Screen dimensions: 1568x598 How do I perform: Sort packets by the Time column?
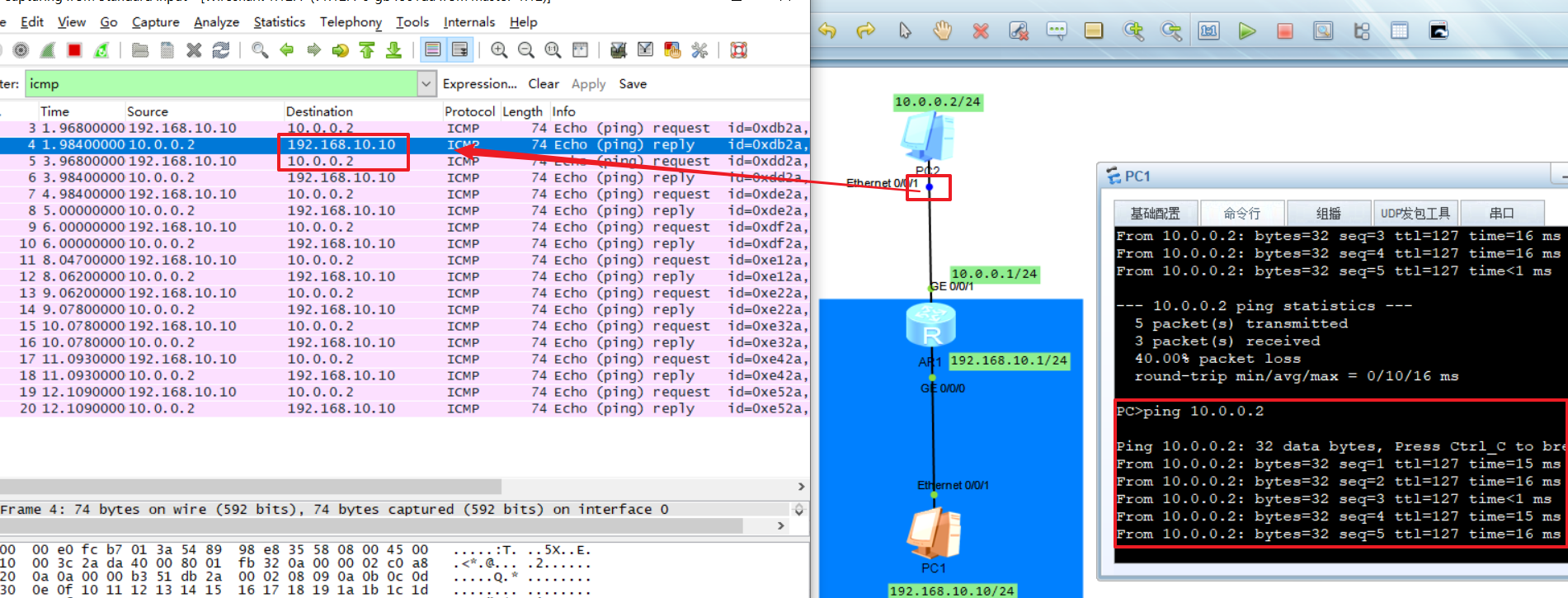81,111
